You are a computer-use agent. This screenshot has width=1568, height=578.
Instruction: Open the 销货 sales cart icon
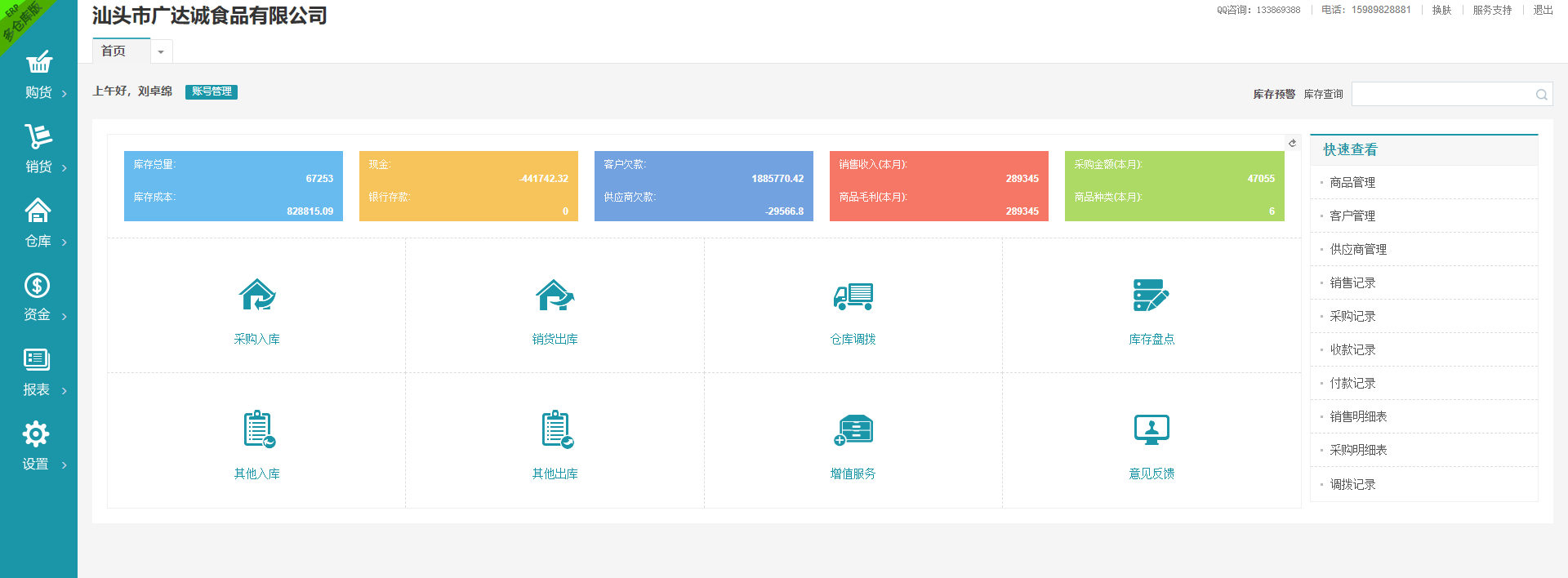tap(38, 136)
